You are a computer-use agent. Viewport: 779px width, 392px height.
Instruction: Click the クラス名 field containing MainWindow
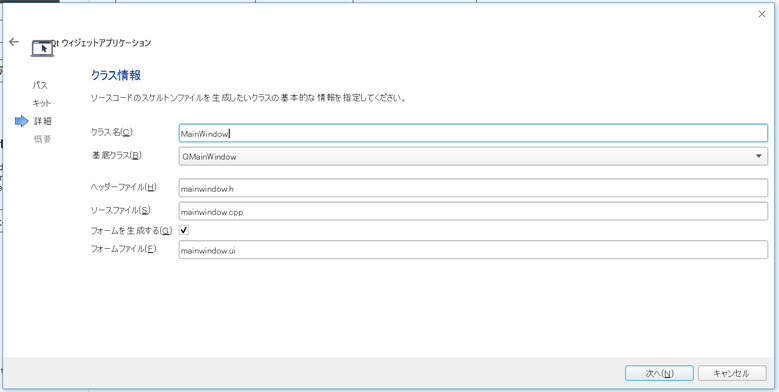point(473,133)
